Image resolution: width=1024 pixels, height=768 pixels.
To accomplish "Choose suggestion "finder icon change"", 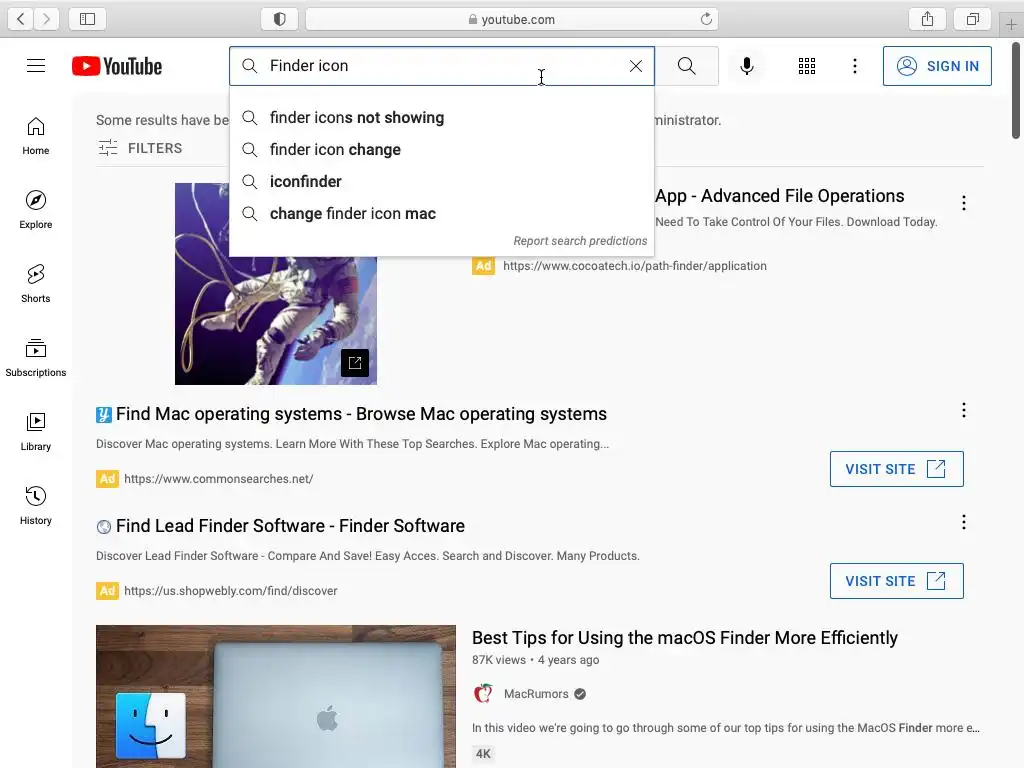I will click(441, 150).
